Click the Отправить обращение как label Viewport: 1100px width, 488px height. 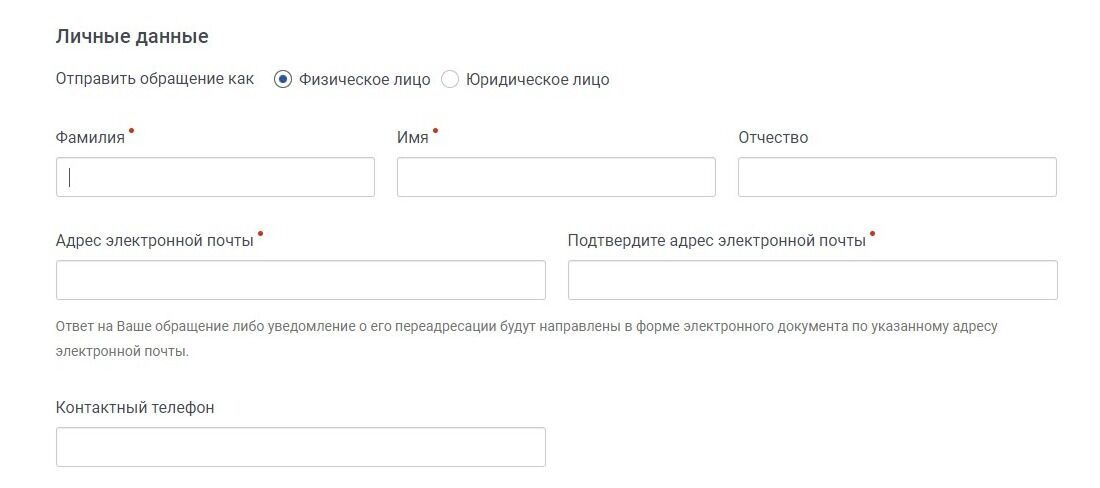155,79
